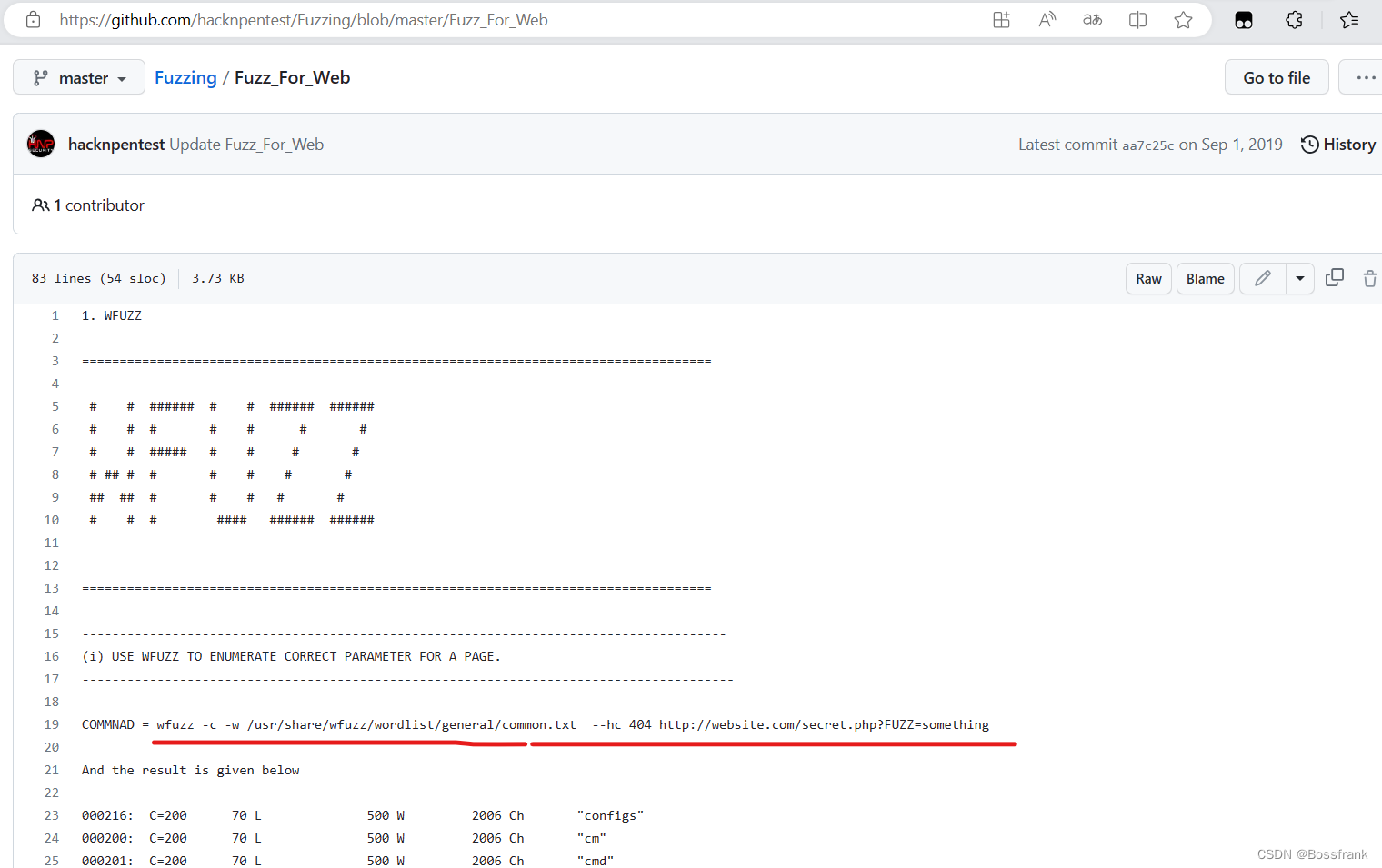Click the hacknpentest avatar image
Screen dimensions: 1382x868
[x=41, y=144]
